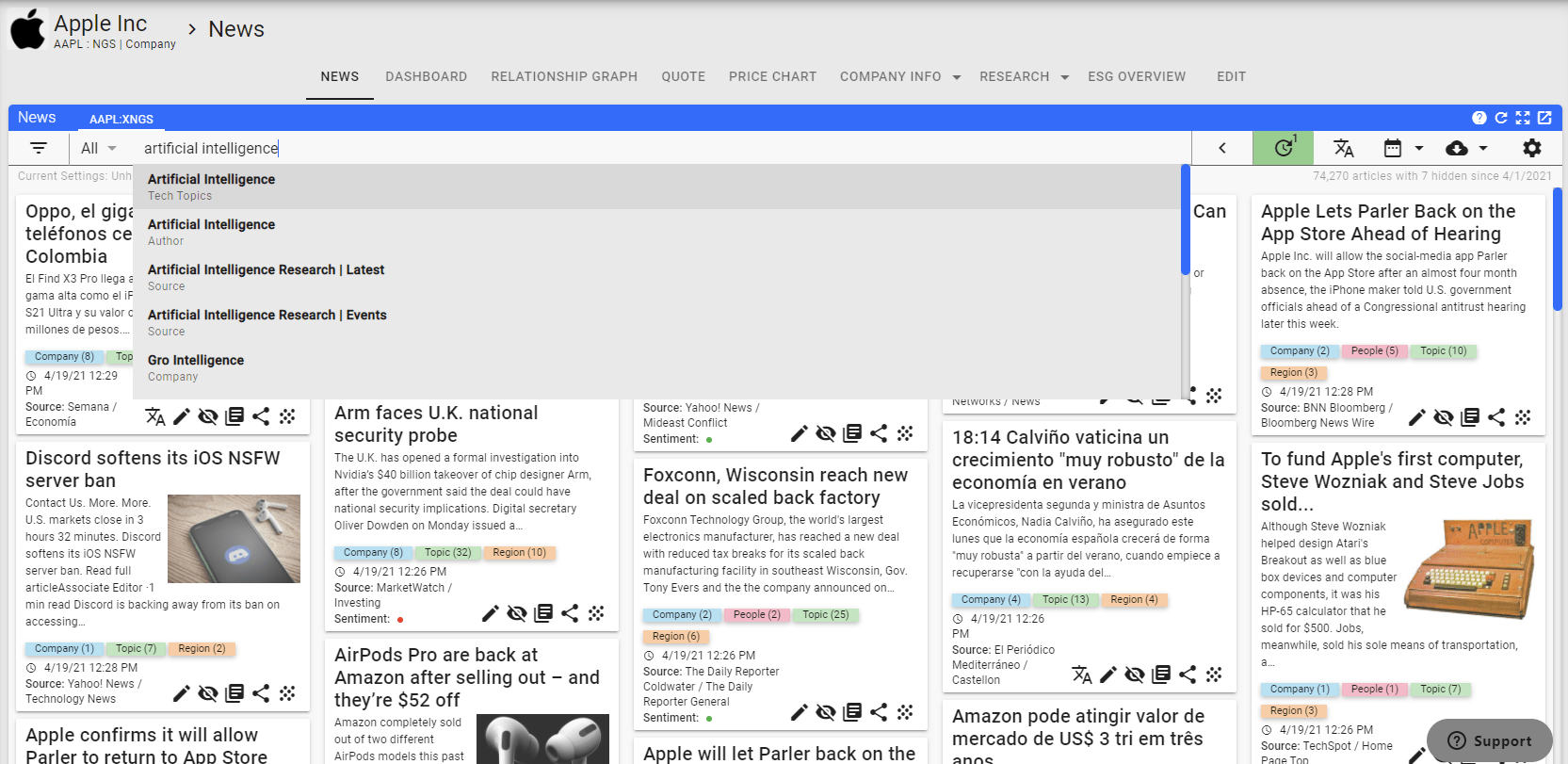Hide the Parler App Store Hearing article
This screenshot has height=764, width=1568.
1444,417
